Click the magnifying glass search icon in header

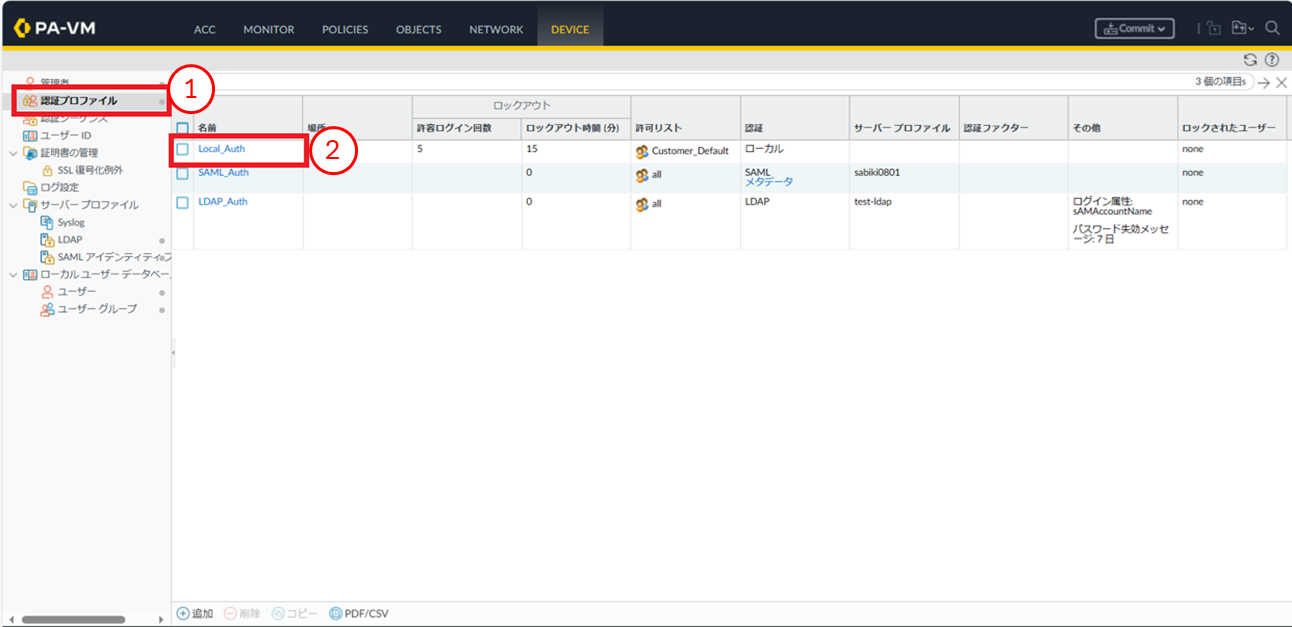coord(1272,28)
